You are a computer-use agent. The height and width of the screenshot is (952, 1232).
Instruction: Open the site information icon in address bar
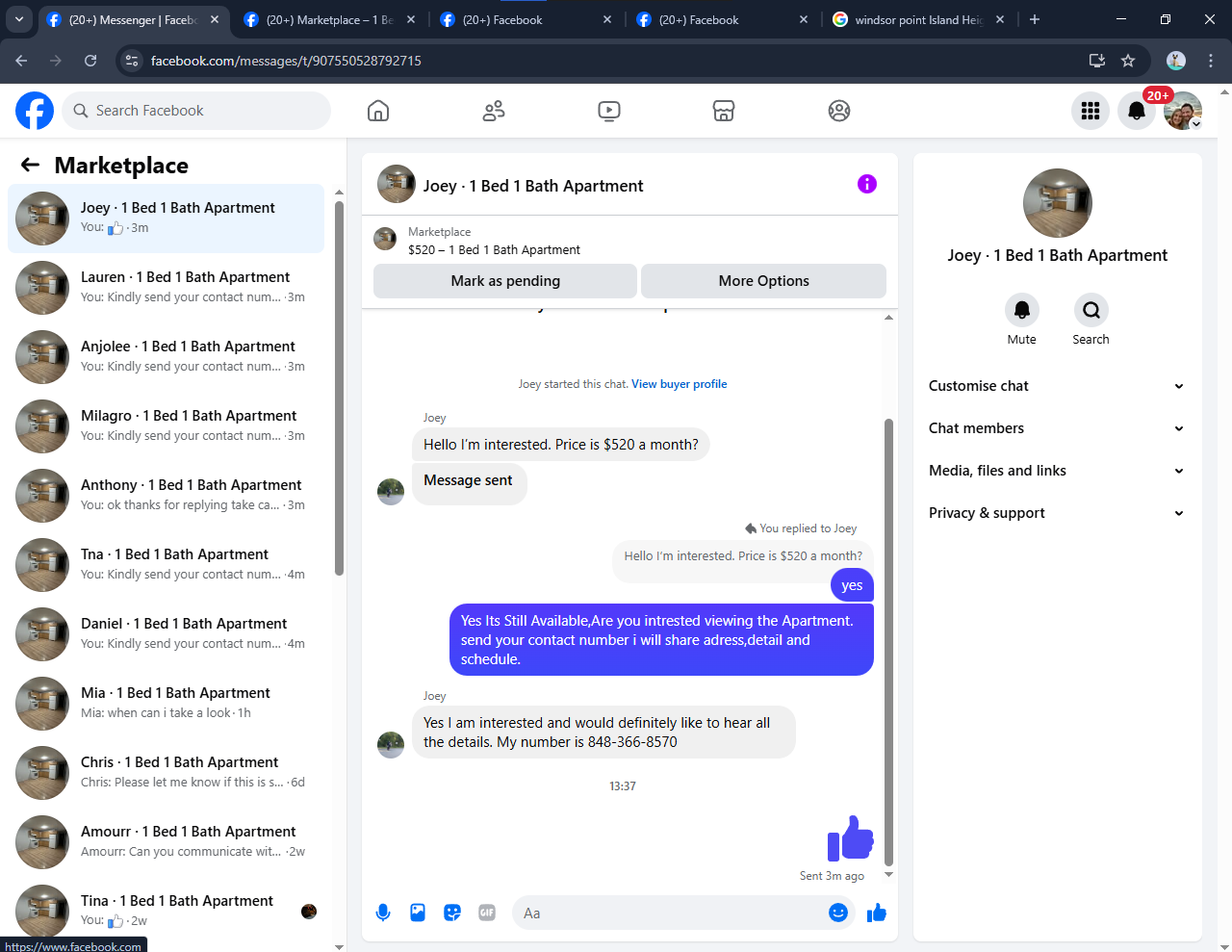[133, 61]
